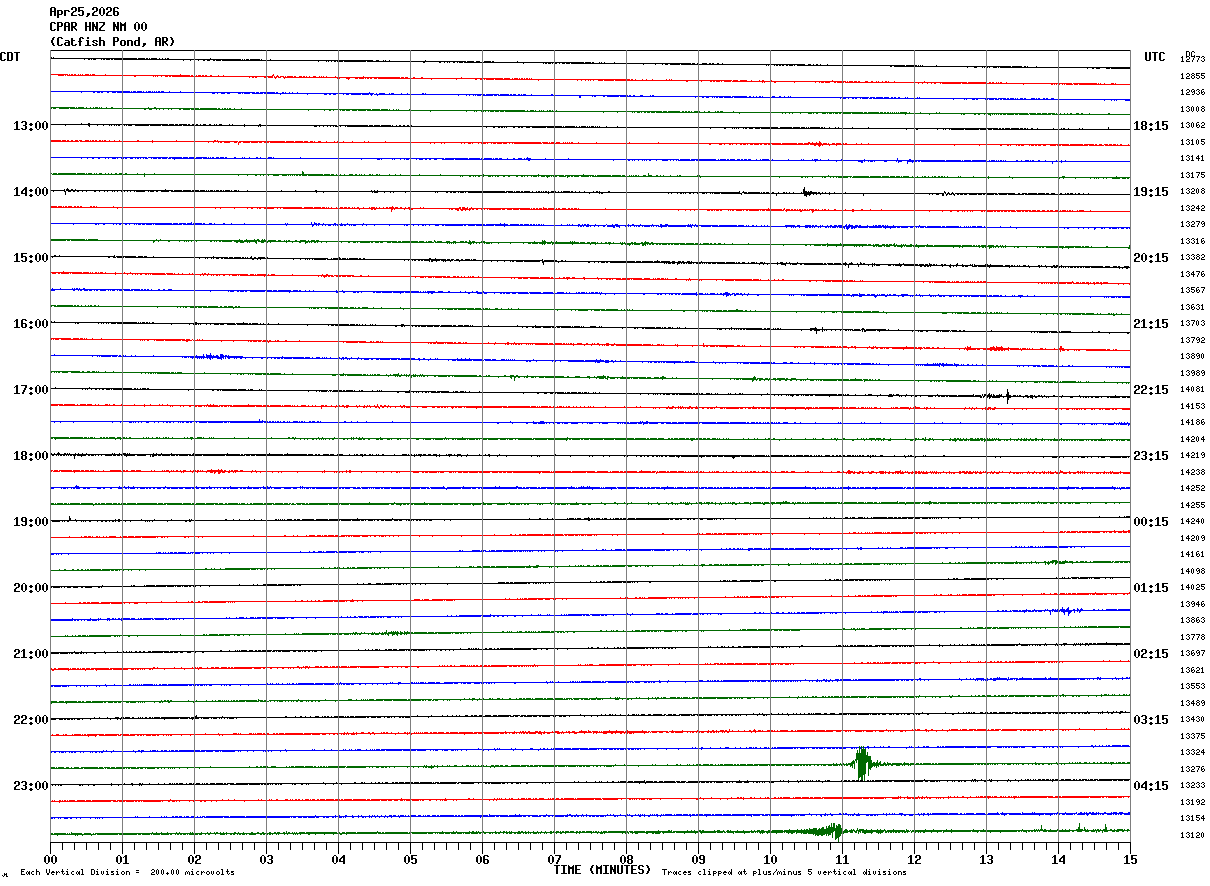Click the DC offset value "13276"
This screenshot has width=1210, height=886.
[1192, 770]
